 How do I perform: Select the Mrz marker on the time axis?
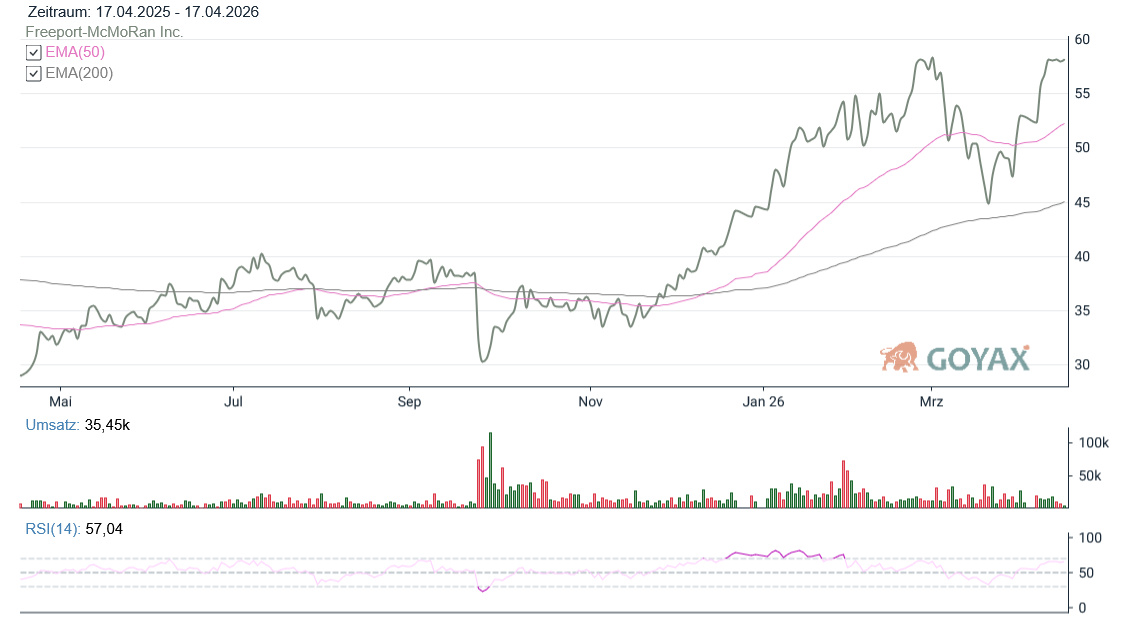point(931,402)
